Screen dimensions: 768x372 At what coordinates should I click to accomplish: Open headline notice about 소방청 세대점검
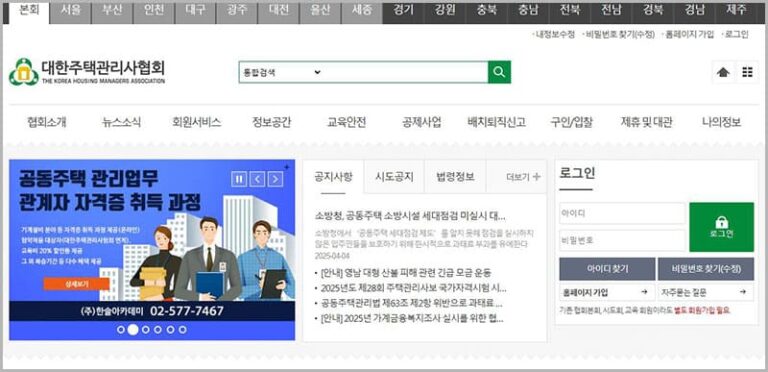click(x=410, y=216)
